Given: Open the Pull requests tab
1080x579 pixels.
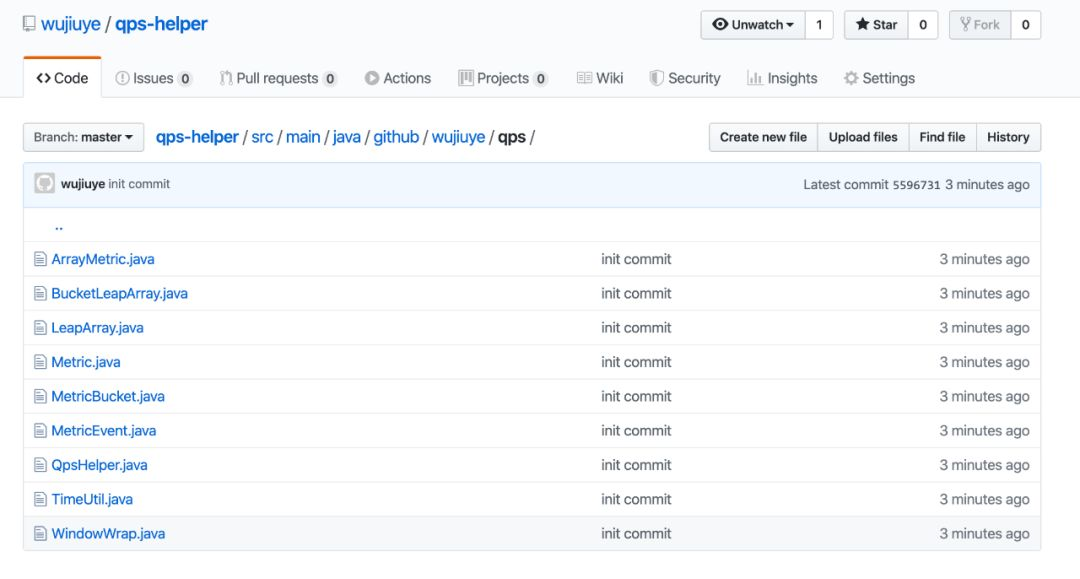Looking at the screenshot, I should click(x=278, y=78).
